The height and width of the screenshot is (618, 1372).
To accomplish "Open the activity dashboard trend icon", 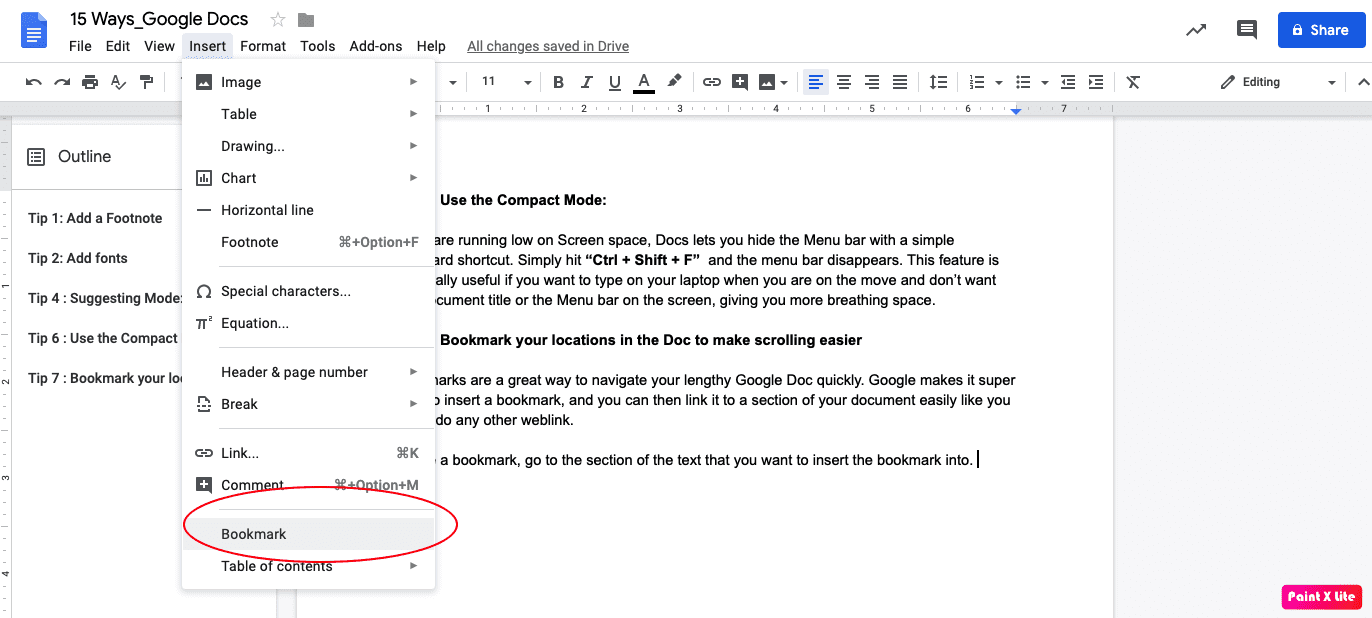I will 1196,30.
